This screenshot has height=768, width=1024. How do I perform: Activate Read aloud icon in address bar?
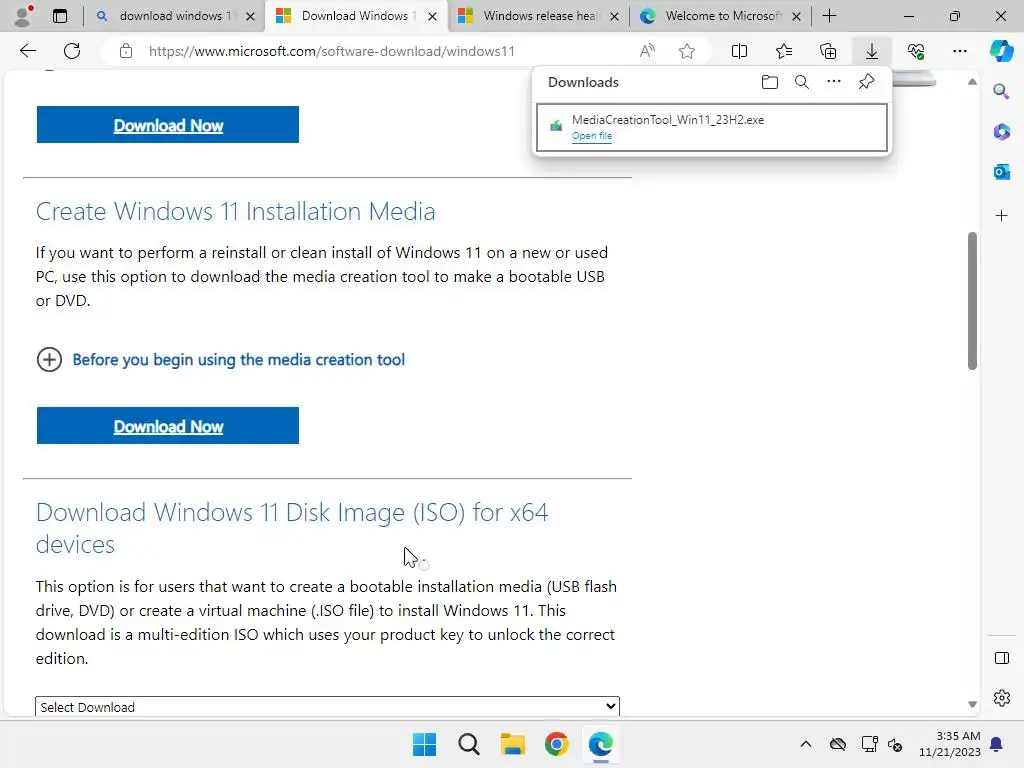647,51
